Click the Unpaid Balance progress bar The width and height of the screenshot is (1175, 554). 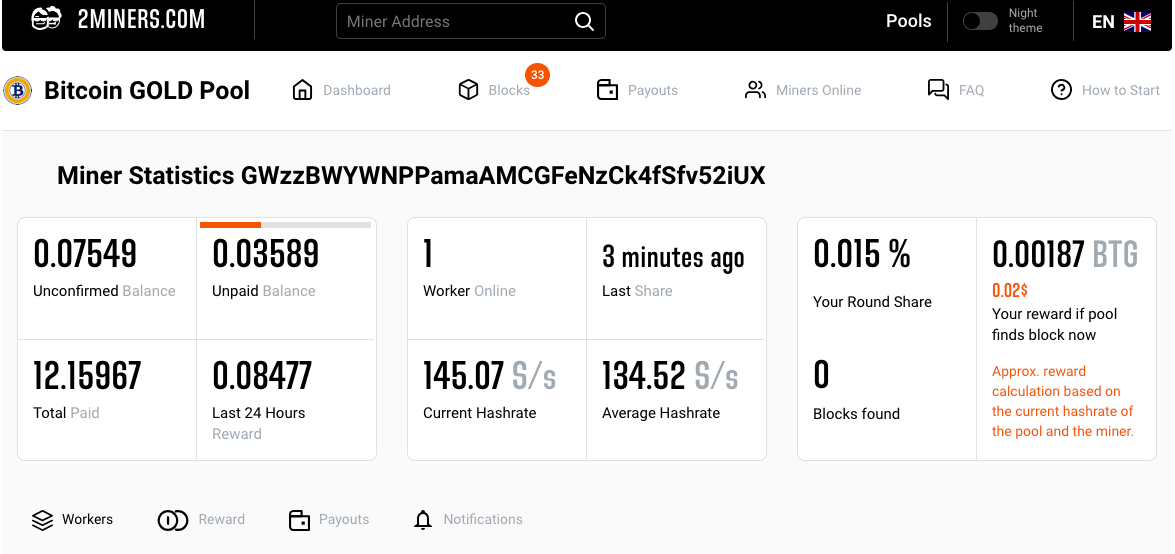pyautogui.click(x=286, y=225)
